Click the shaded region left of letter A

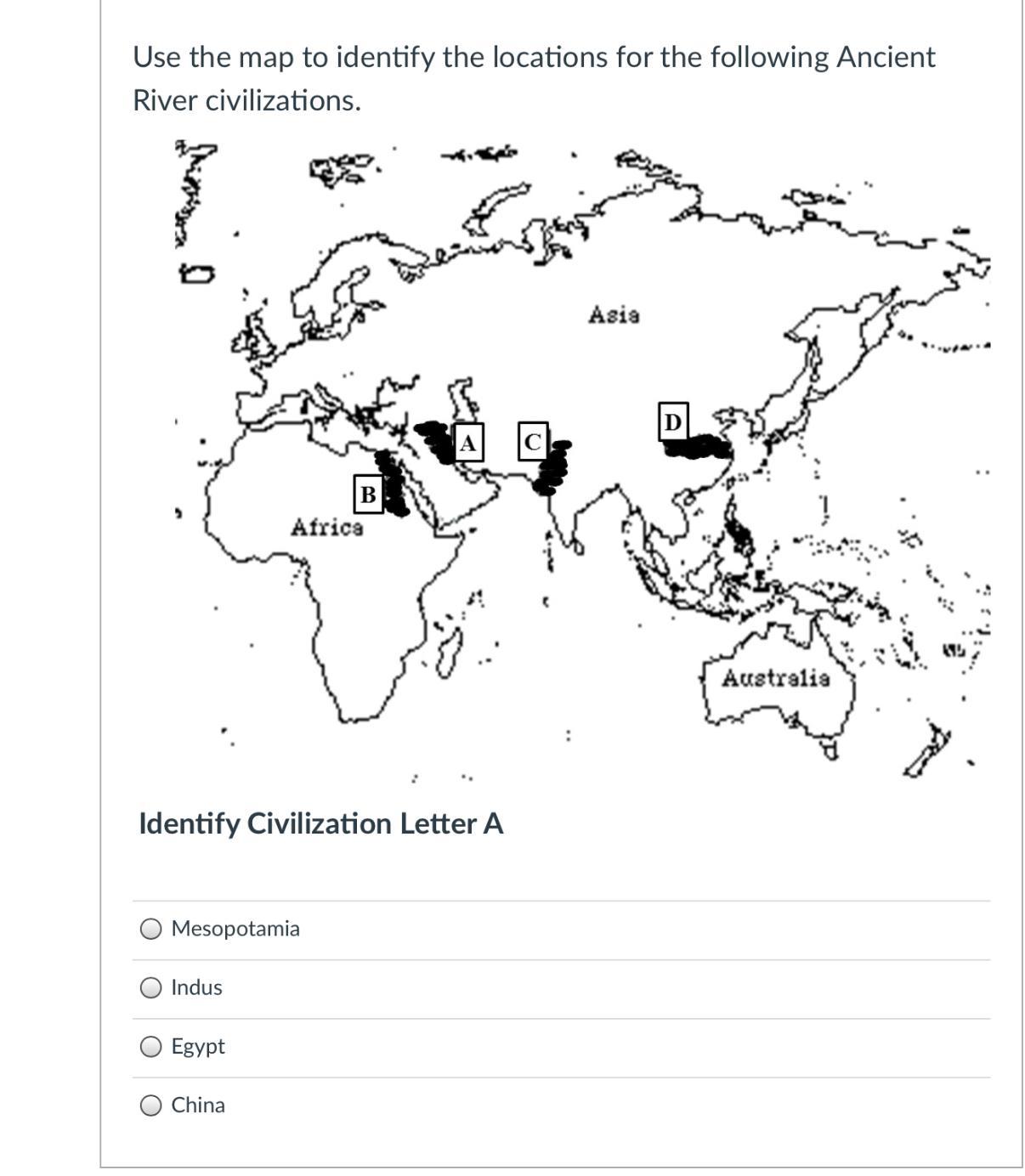[436, 442]
